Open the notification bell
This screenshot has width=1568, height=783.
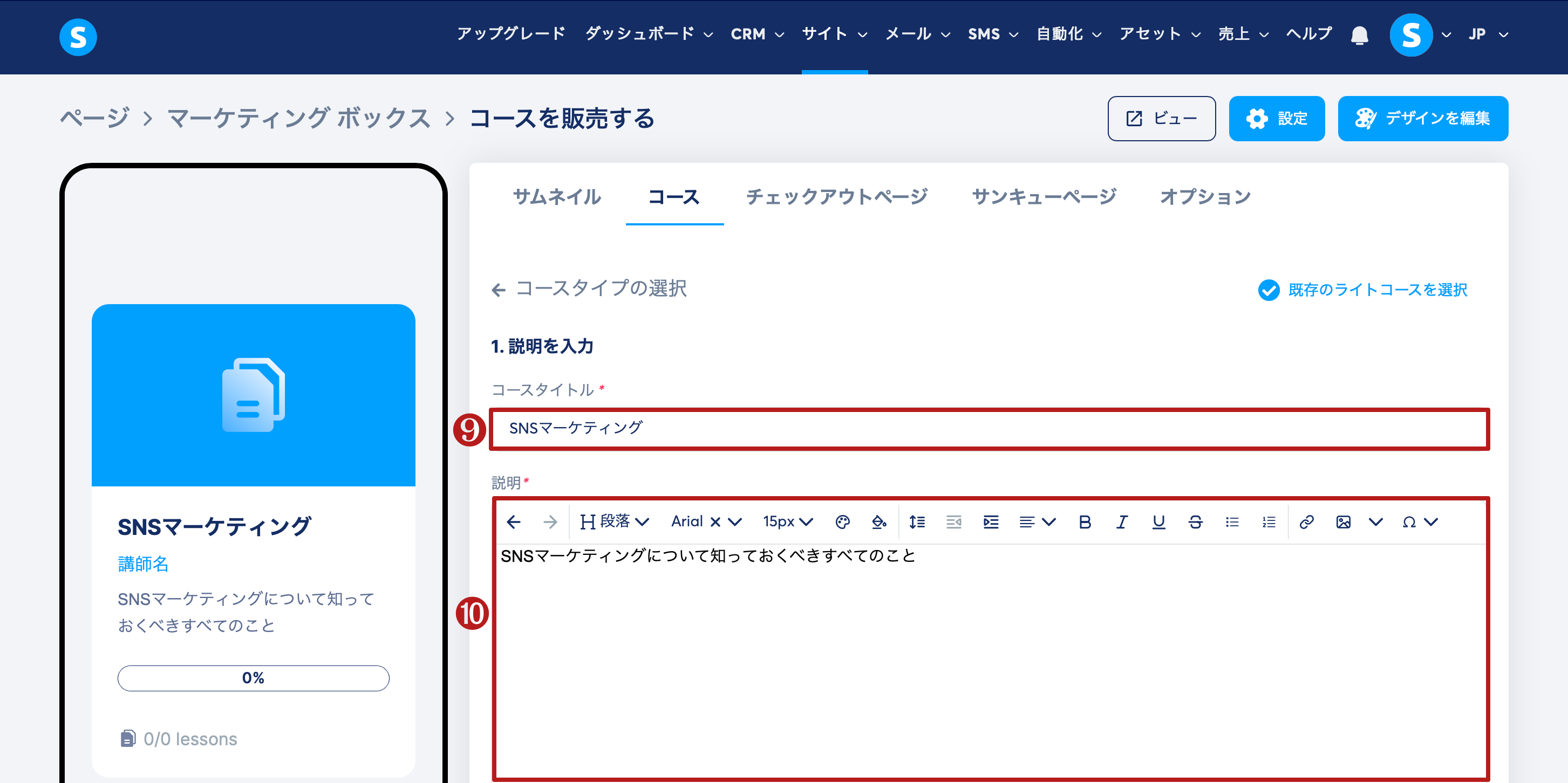[x=1359, y=35]
